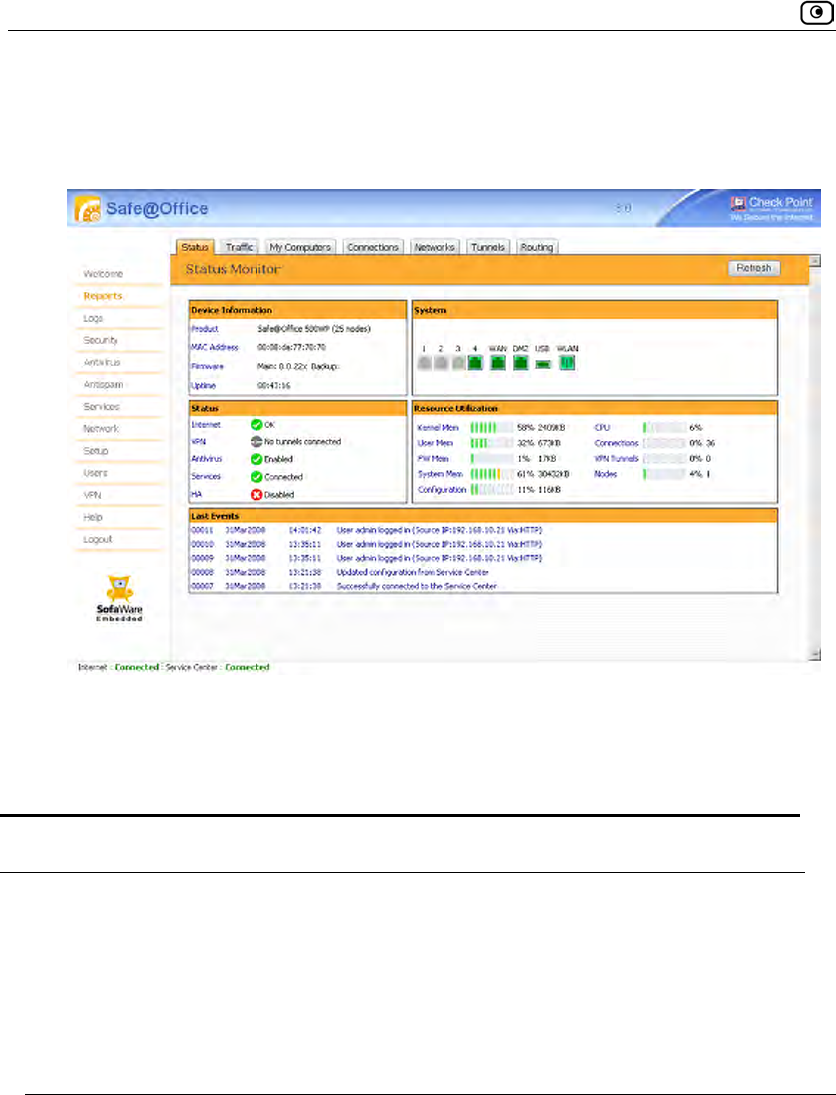Image resolution: width=836 pixels, height=1095 pixels.
Task: Open Security in the sidebar
Action: [x=101, y=340]
